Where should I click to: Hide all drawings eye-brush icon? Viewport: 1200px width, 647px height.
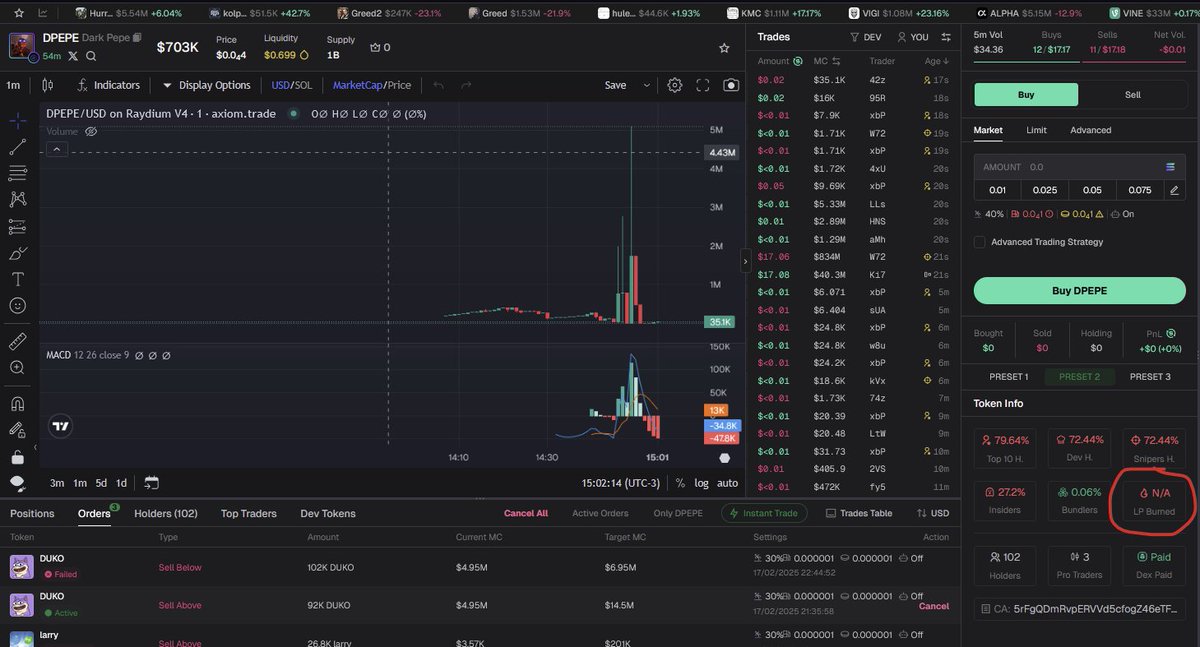click(x=17, y=483)
